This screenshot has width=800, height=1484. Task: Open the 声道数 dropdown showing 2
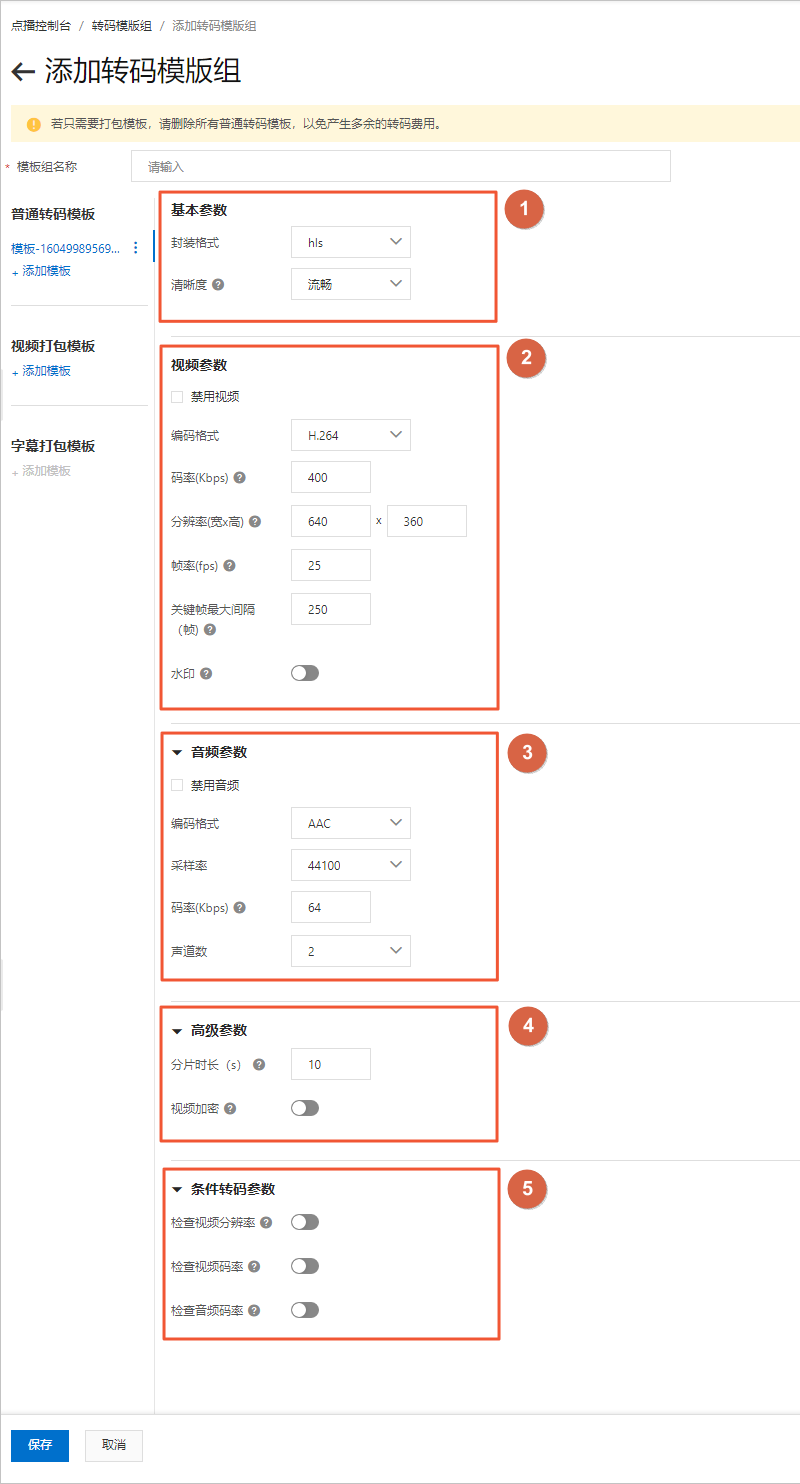[x=351, y=951]
